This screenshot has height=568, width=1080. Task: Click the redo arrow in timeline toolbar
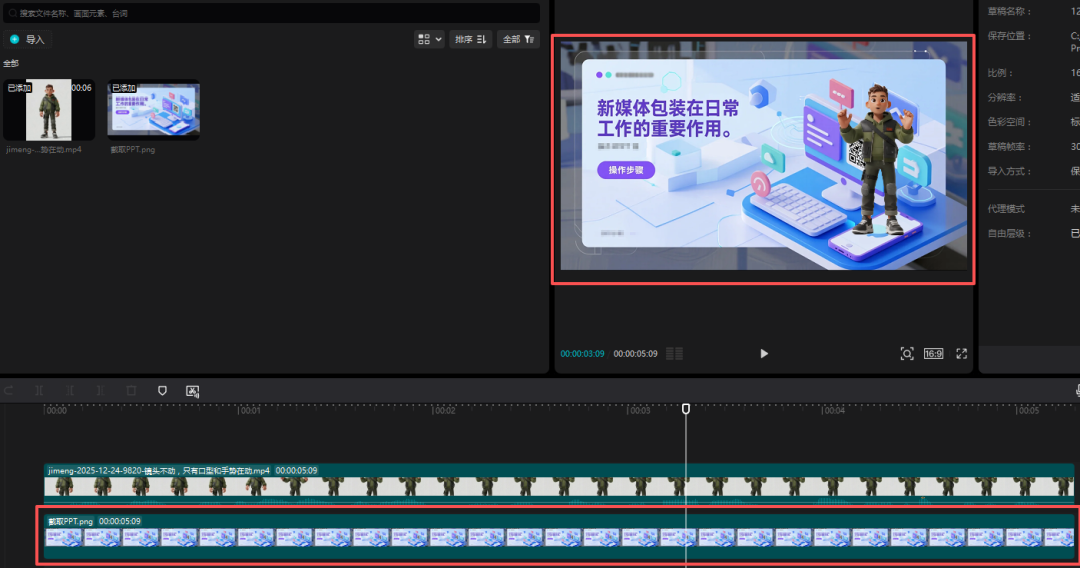pos(9,391)
